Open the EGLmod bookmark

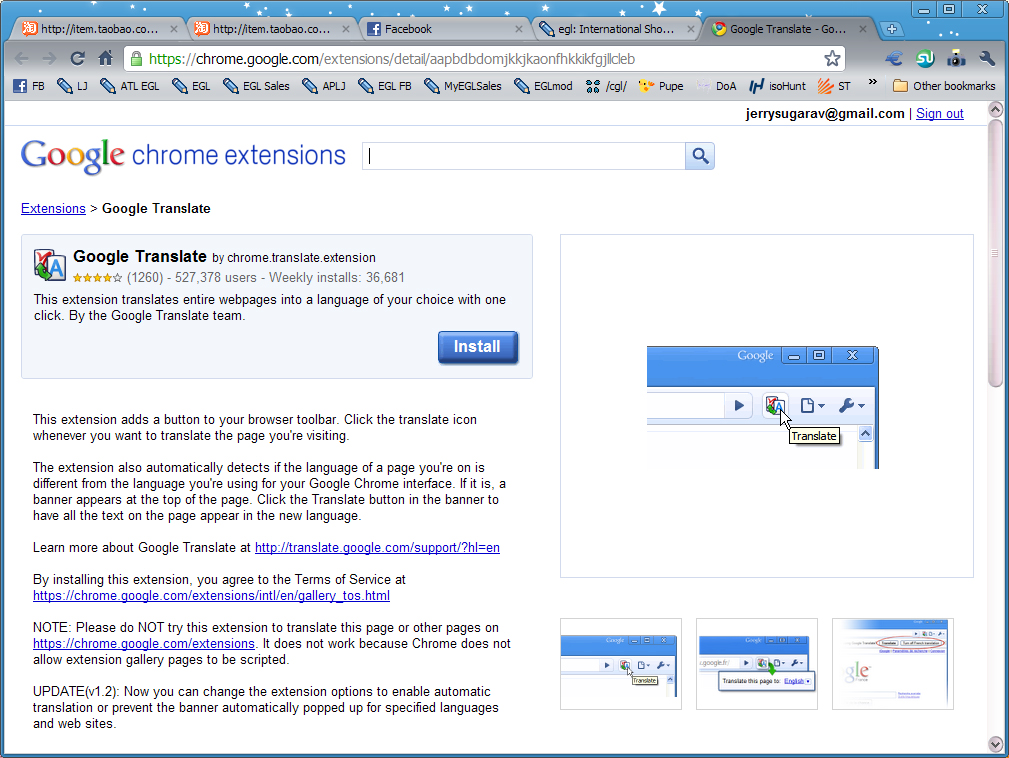[543, 86]
